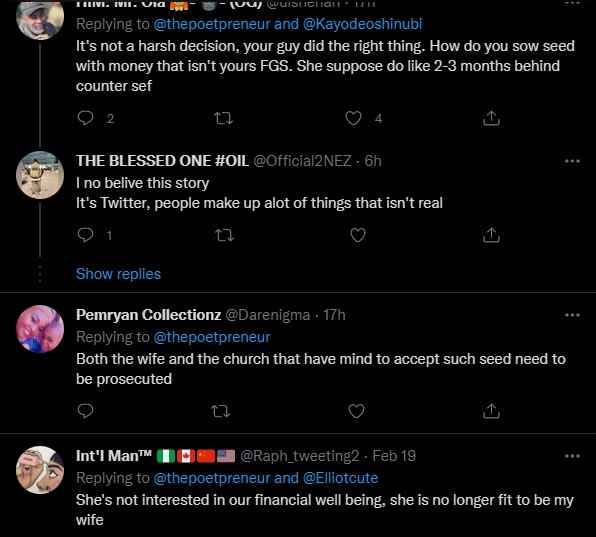Open Int'l Man's profile avatar

point(40,470)
